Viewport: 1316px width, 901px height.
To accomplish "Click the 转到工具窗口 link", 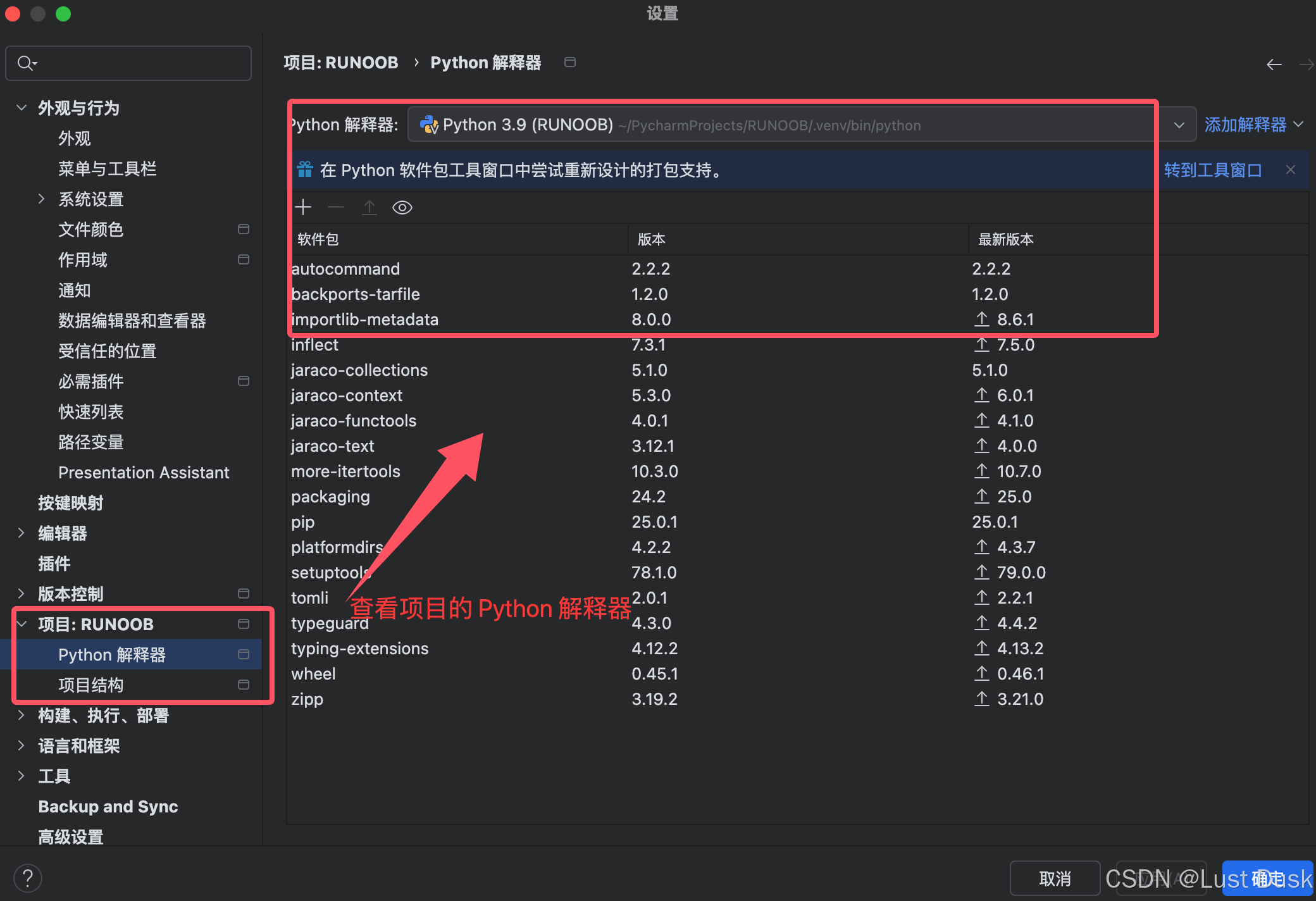I will pyautogui.click(x=1213, y=170).
